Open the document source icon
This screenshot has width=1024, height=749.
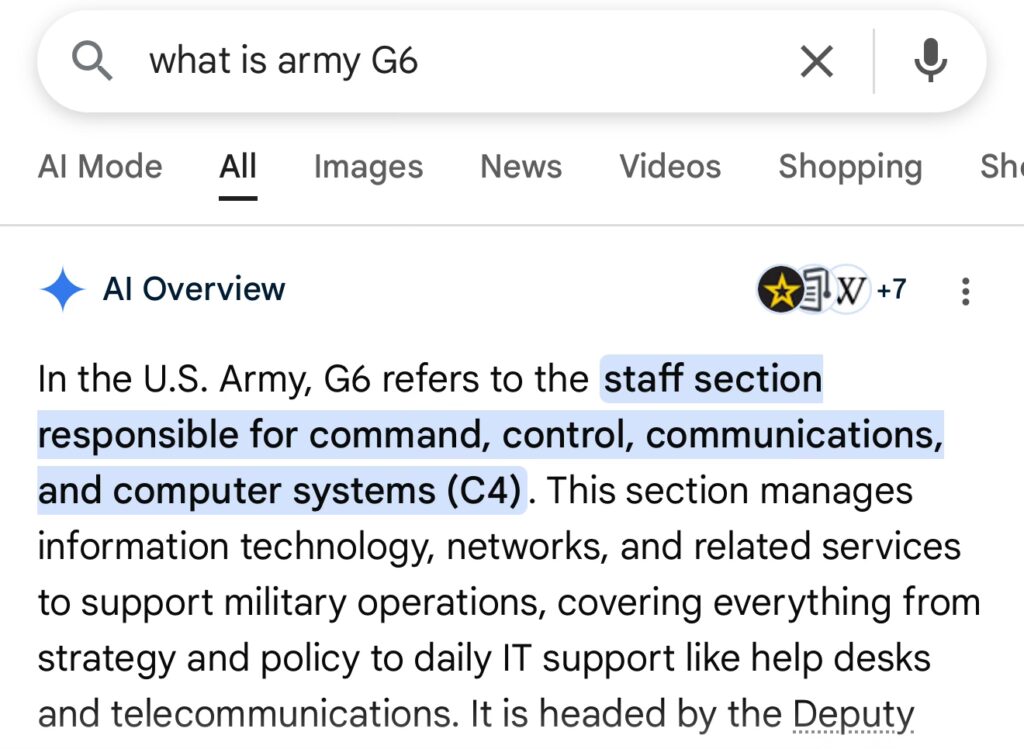tap(815, 291)
